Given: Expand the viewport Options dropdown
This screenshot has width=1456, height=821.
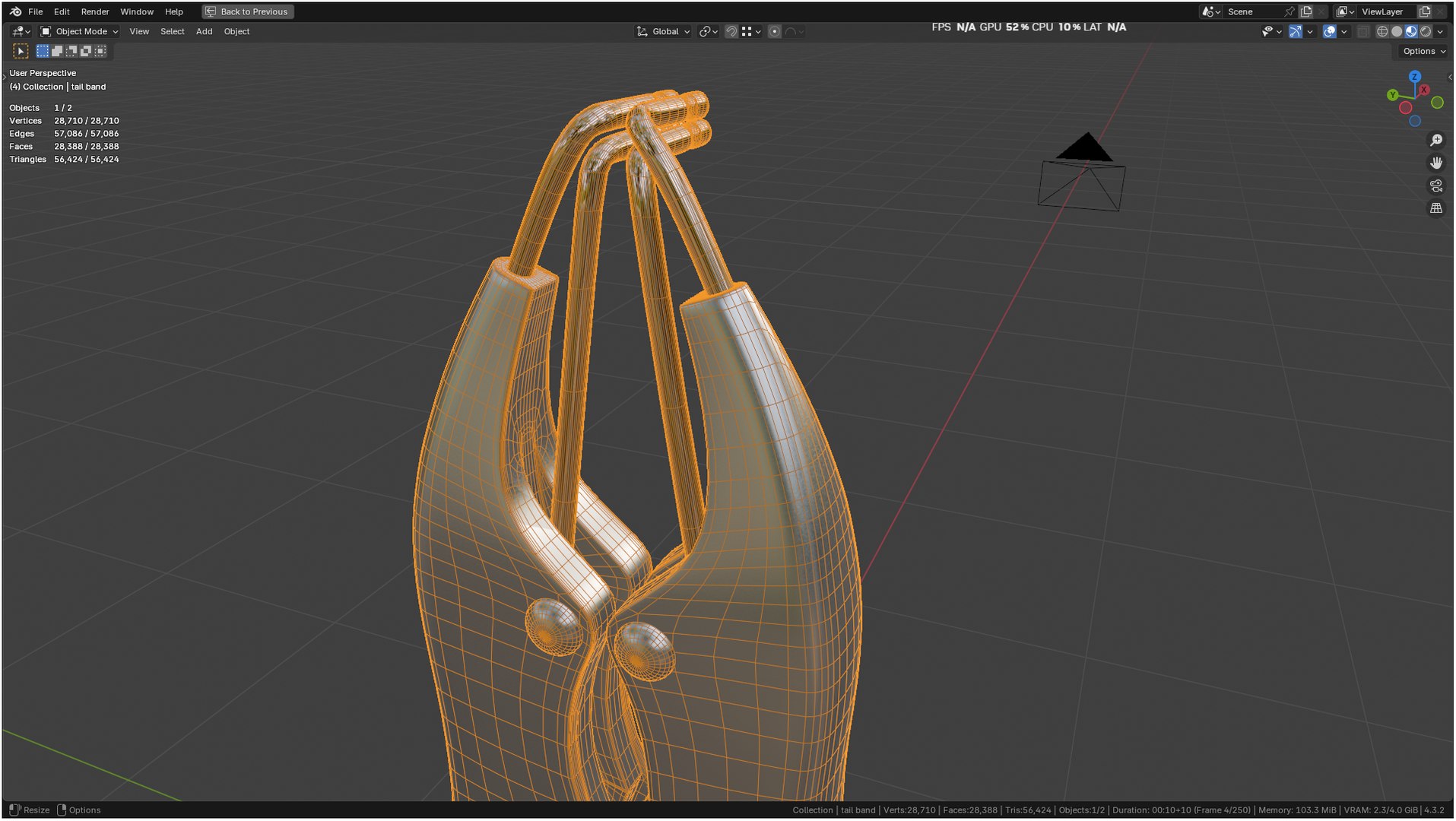Looking at the screenshot, I should click(1424, 51).
